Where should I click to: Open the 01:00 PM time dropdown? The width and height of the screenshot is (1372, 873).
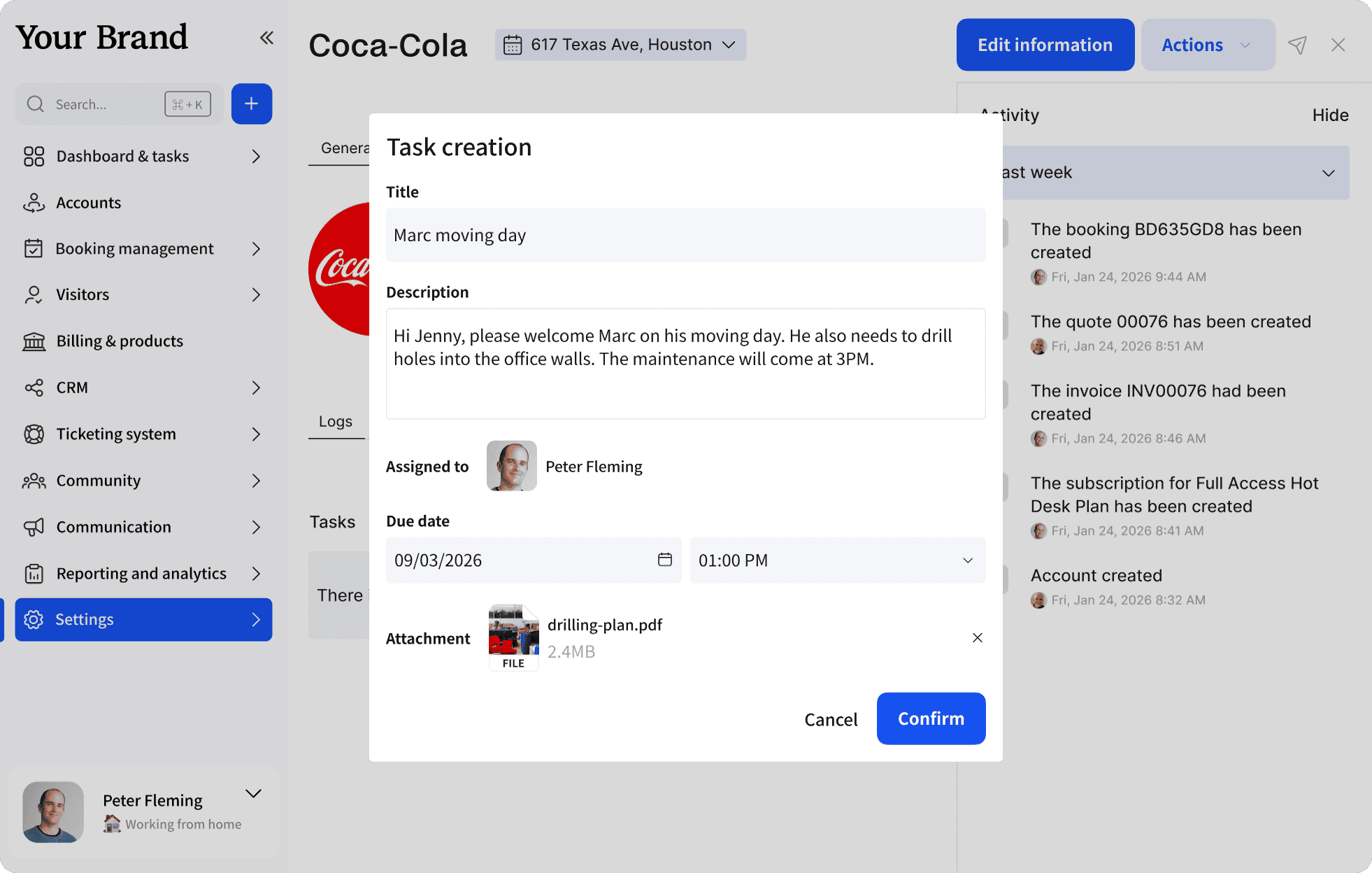coord(837,560)
